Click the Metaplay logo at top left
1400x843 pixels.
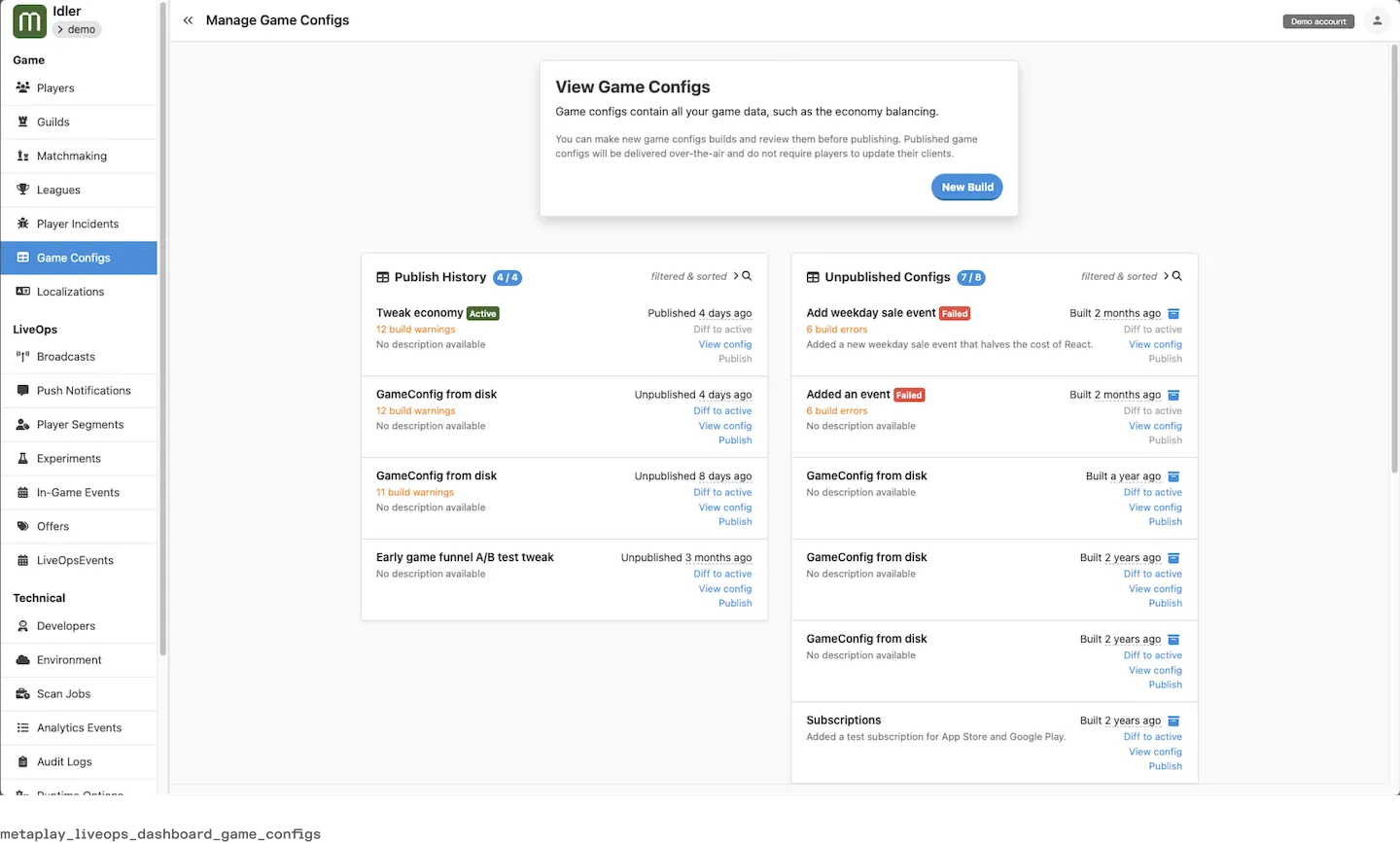[x=28, y=20]
